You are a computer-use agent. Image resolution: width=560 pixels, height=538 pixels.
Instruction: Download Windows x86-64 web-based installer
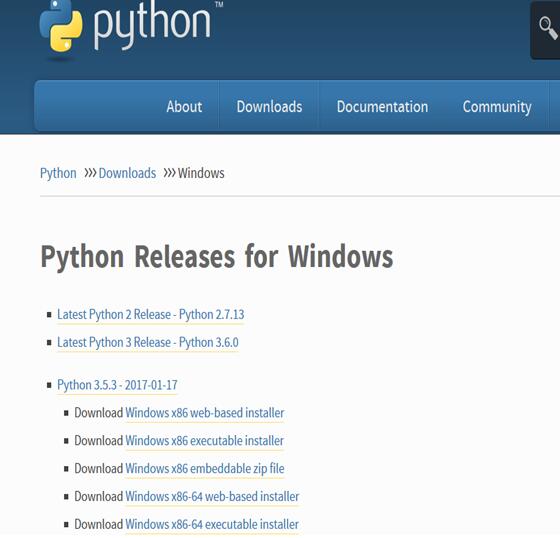click(x=212, y=497)
